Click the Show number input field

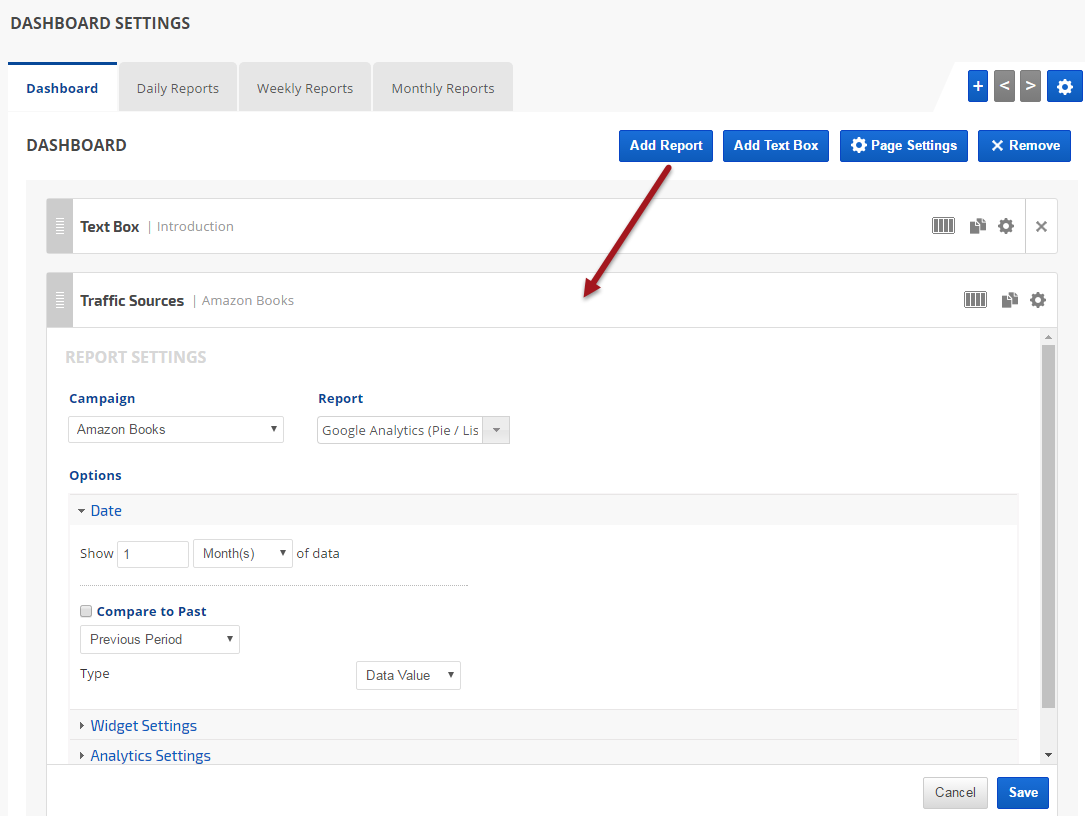(152, 554)
